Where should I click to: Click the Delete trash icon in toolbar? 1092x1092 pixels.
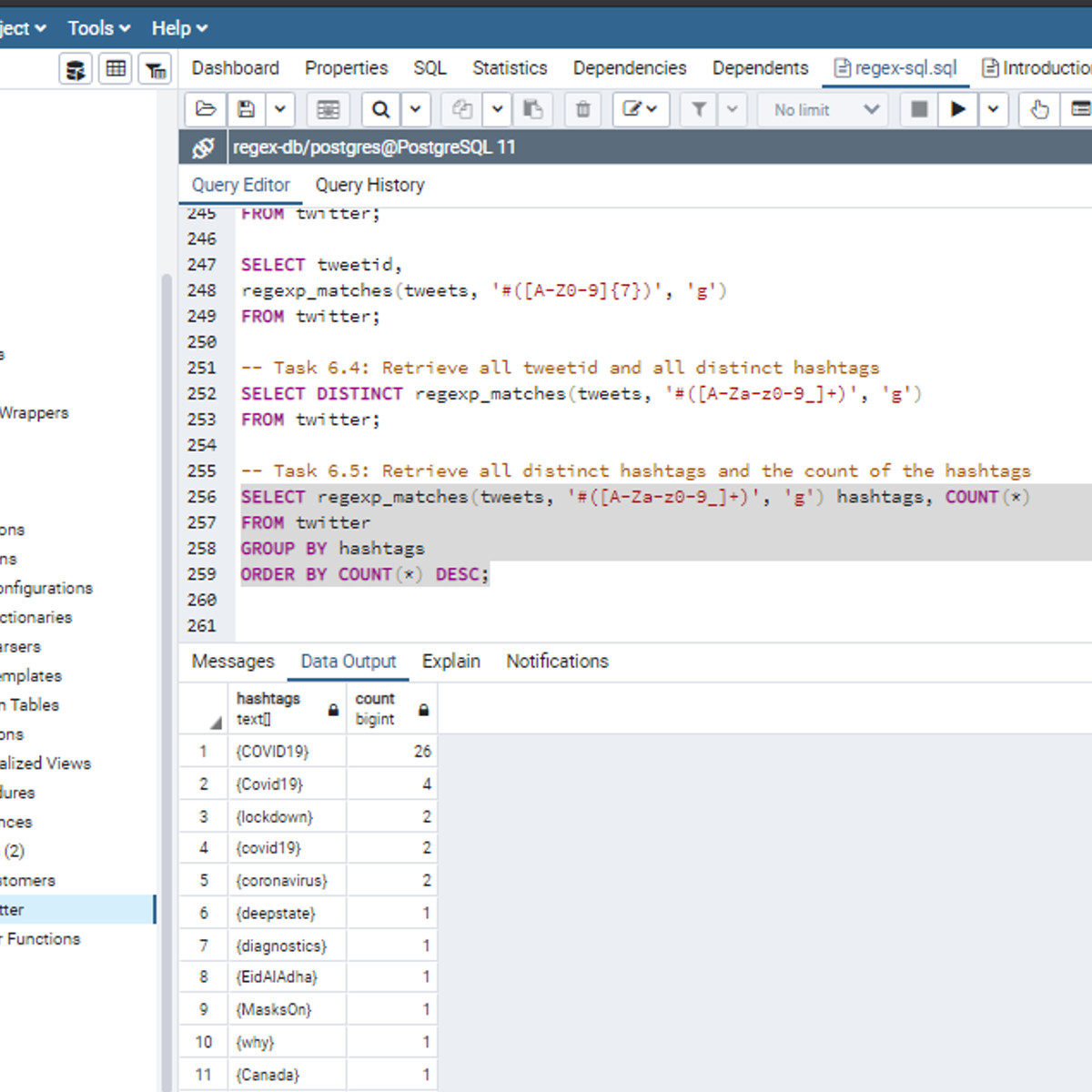(582, 110)
